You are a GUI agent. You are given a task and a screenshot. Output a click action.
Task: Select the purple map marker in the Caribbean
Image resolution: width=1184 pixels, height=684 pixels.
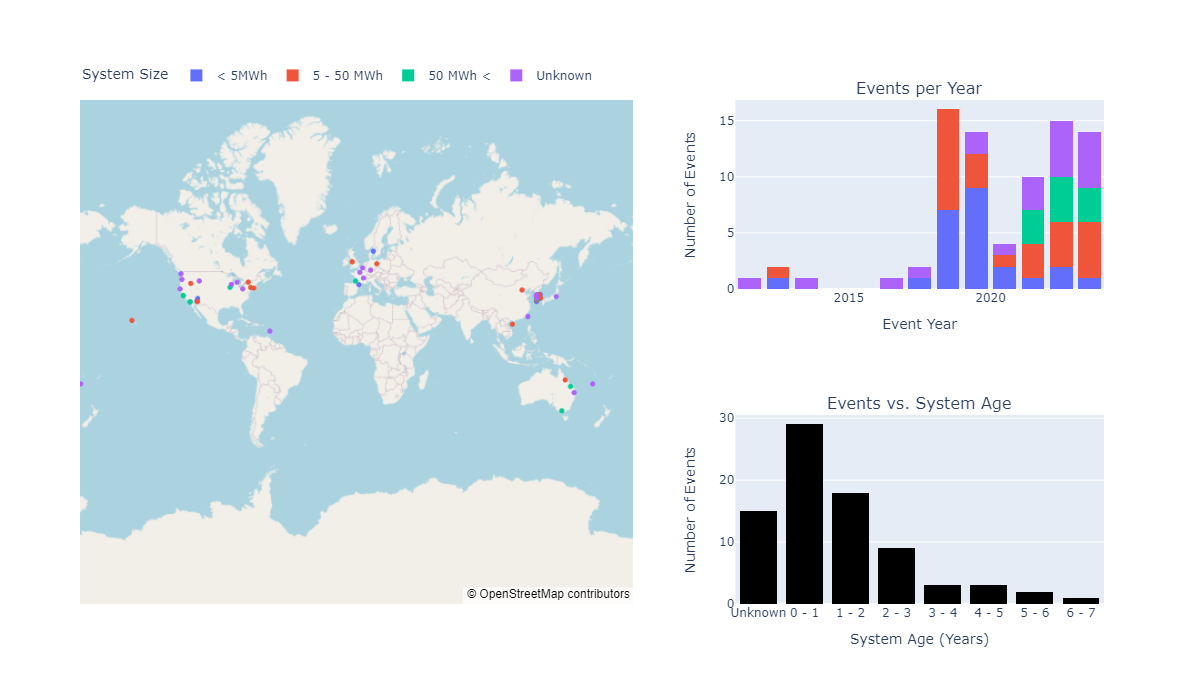tap(270, 331)
